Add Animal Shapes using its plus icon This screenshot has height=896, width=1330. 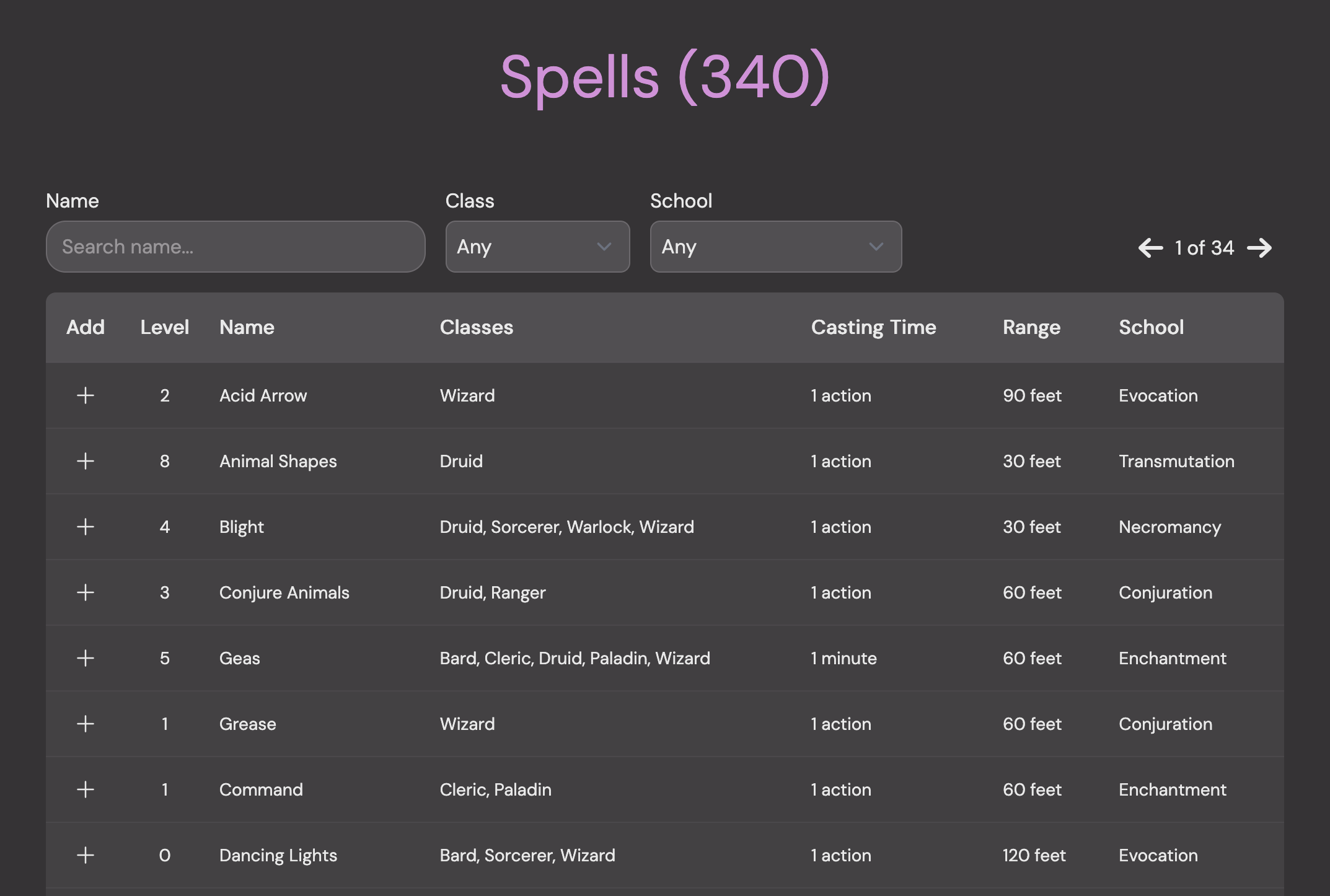(86, 461)
